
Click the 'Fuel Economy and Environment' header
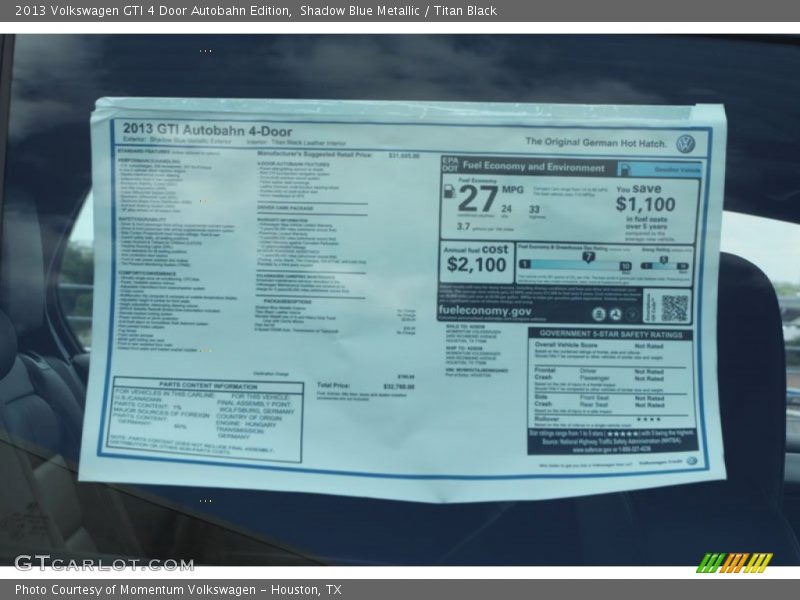pyautogui.click(x=534, y=166)
